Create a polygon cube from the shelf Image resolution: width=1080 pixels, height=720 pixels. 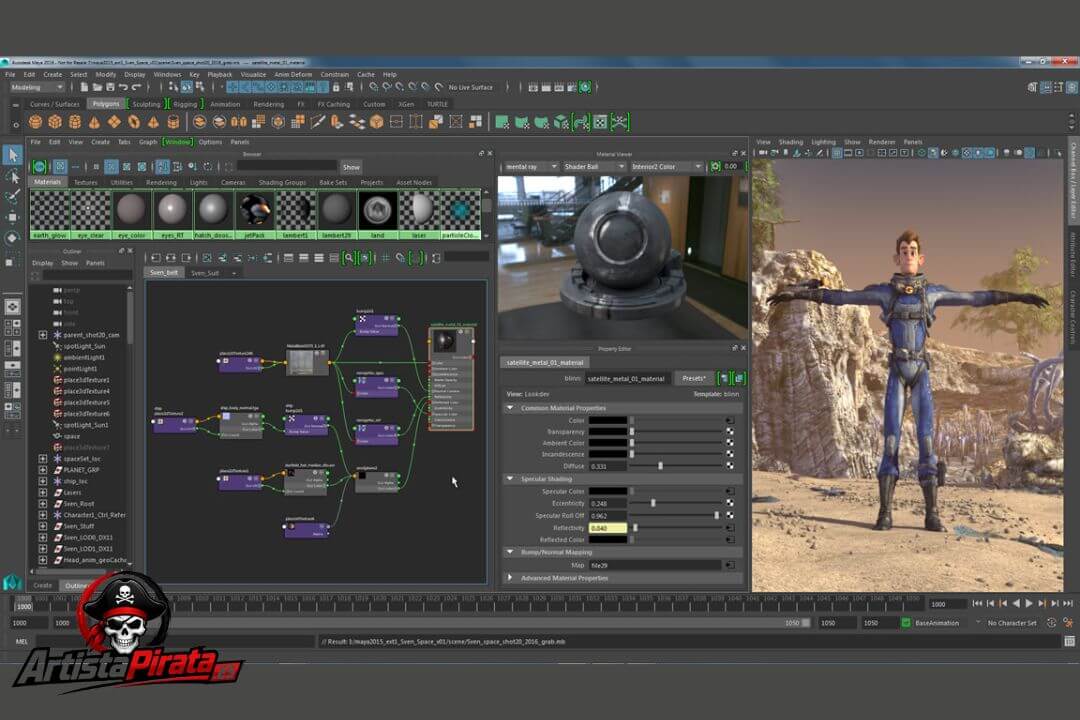pos(55,122)
